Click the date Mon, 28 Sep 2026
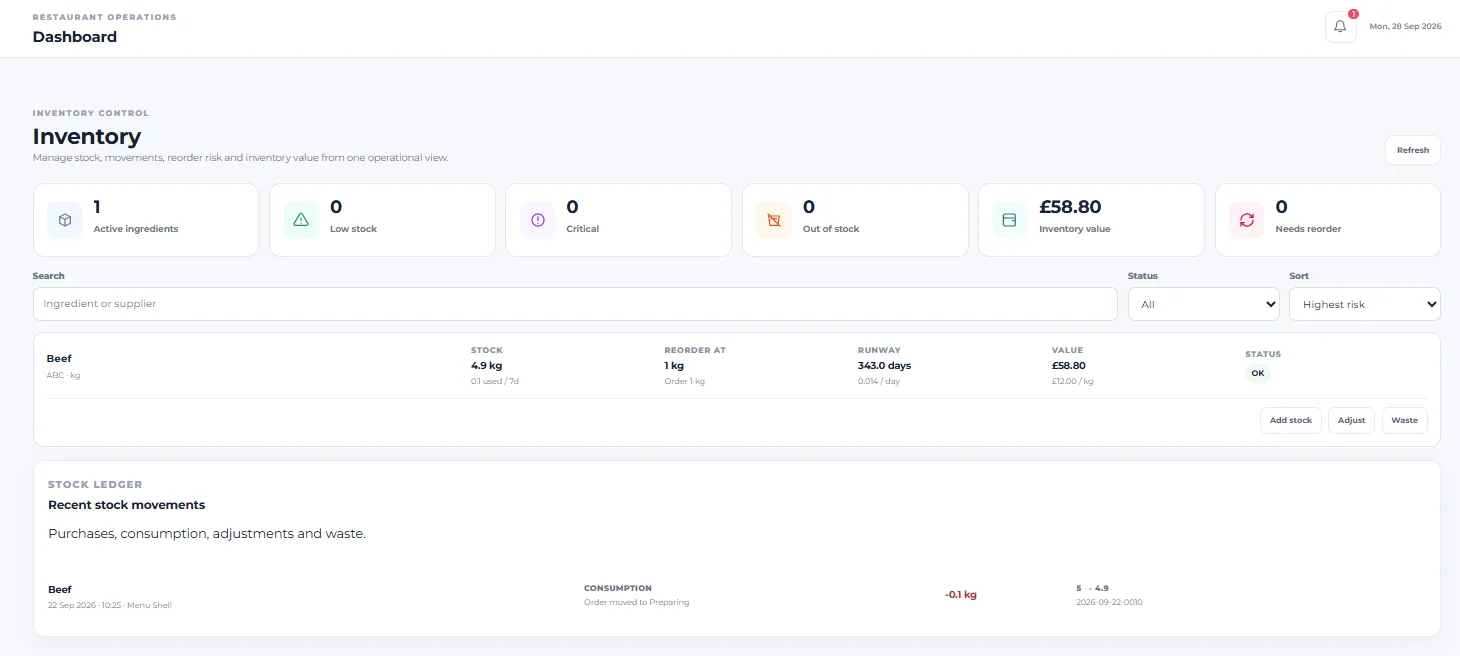 1405,27
